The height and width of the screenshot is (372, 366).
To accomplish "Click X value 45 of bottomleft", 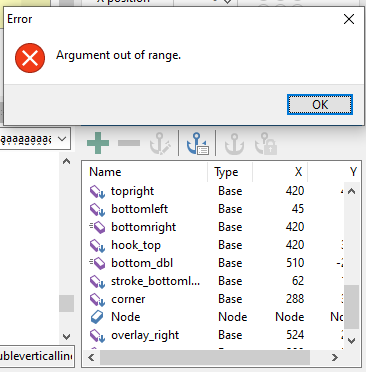I will pyautogui.click(x=298, y=209).
